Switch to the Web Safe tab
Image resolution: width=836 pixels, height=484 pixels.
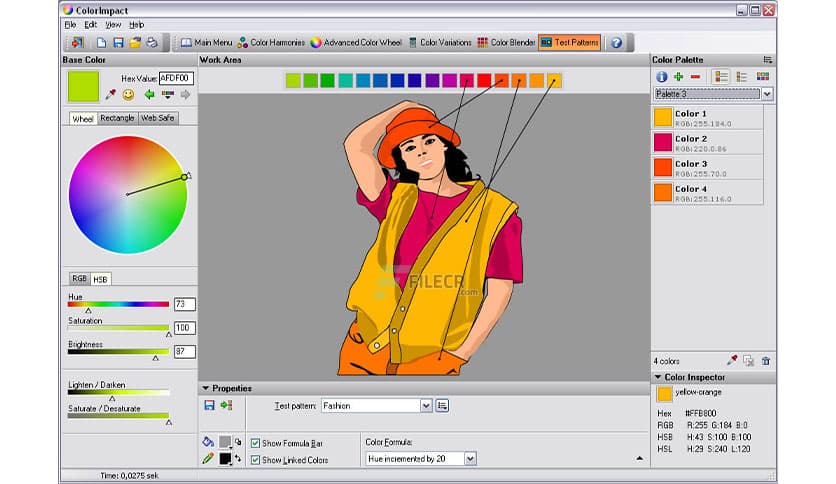(158, 118)
